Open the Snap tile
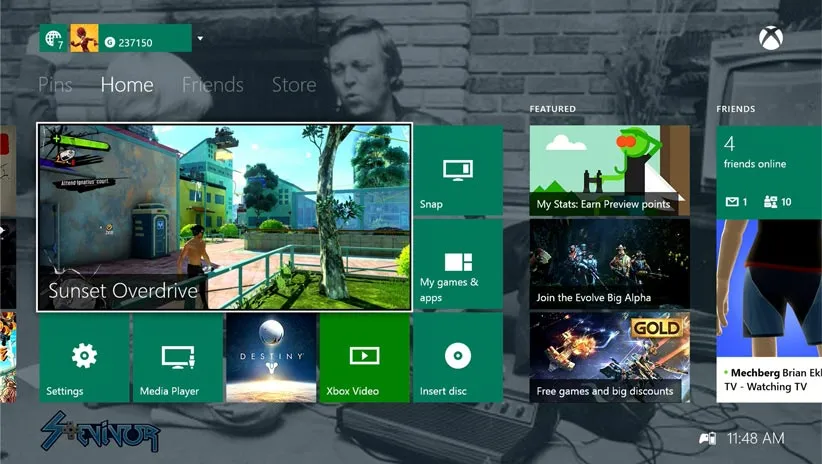Viewport: 822px width, 464px height. [x=458, y=170]
